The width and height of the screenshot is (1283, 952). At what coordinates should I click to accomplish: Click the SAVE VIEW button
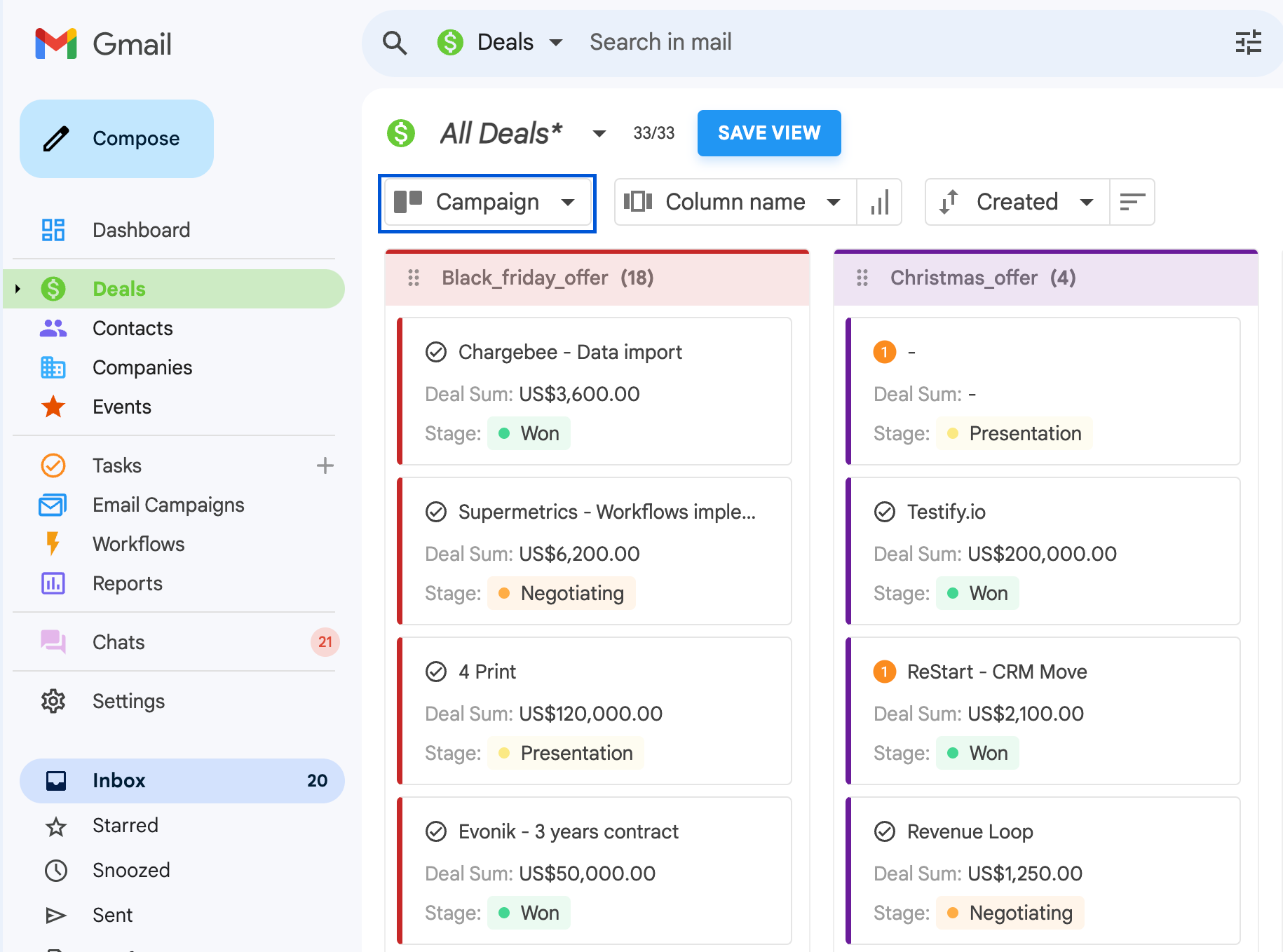click(x=769, y=133)
